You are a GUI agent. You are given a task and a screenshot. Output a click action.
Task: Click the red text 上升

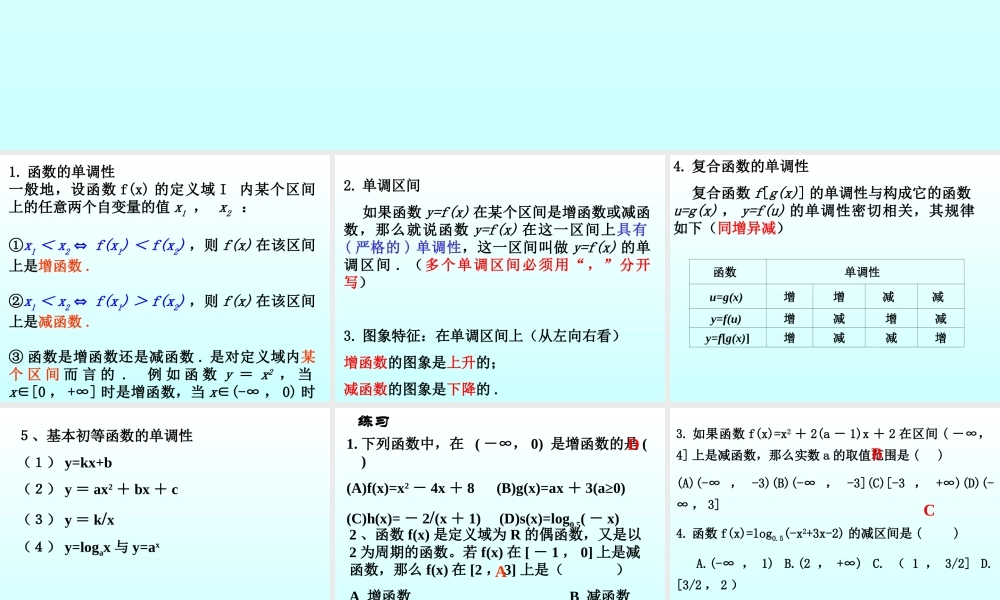coord(461,362)
